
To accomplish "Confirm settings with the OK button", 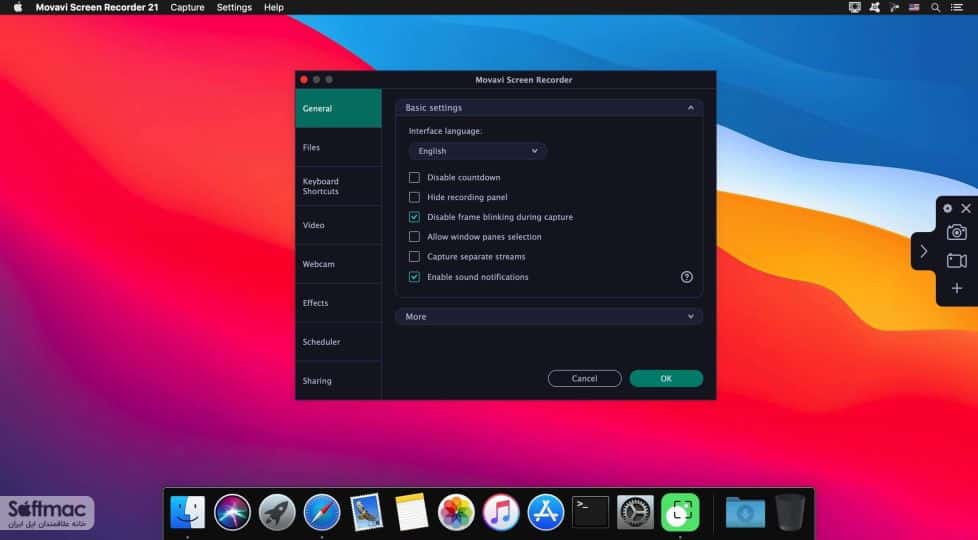I will (666, 378).
